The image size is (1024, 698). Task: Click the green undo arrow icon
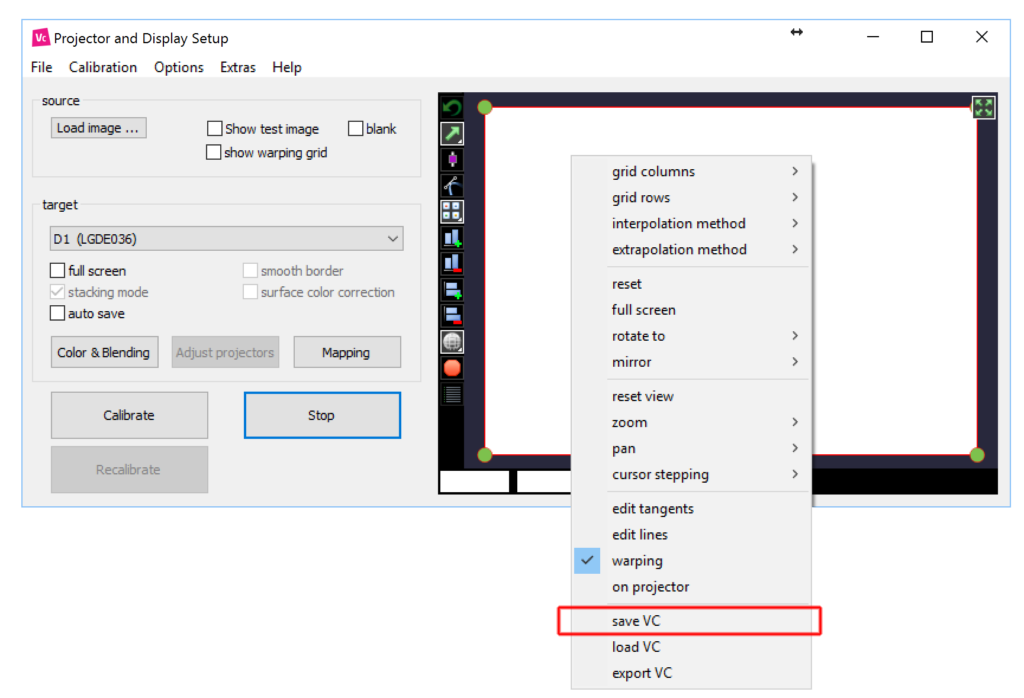[x=452, y=108]
